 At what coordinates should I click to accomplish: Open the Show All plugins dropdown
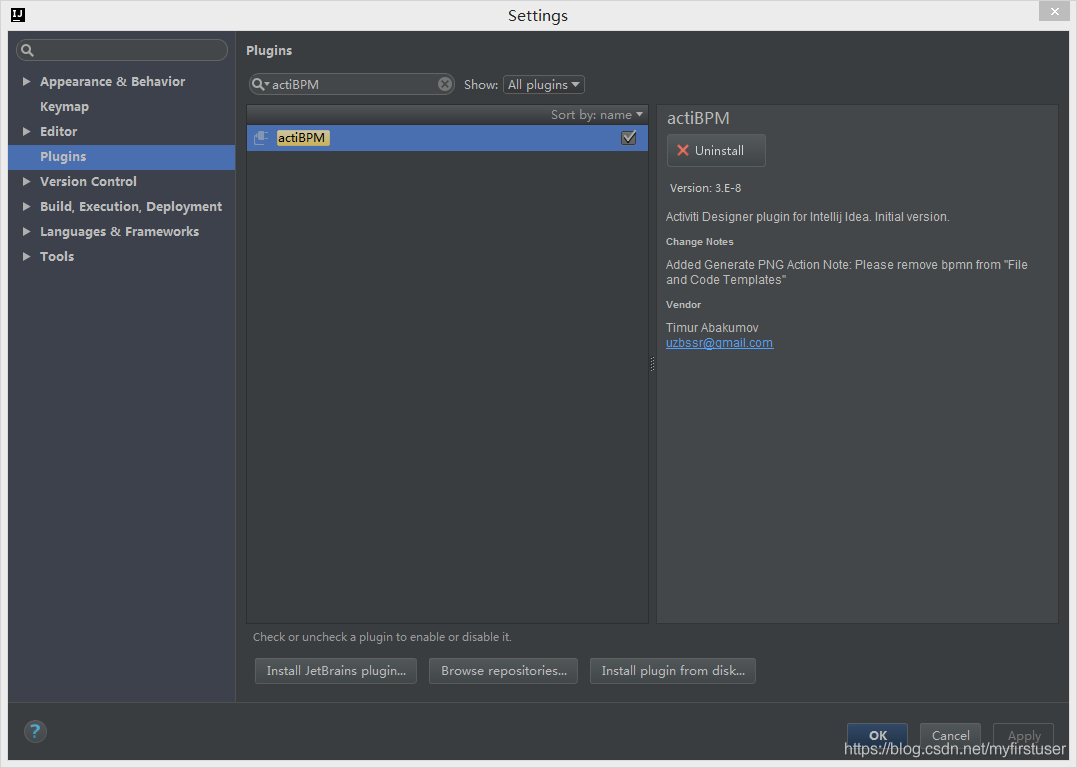[544, 84]
